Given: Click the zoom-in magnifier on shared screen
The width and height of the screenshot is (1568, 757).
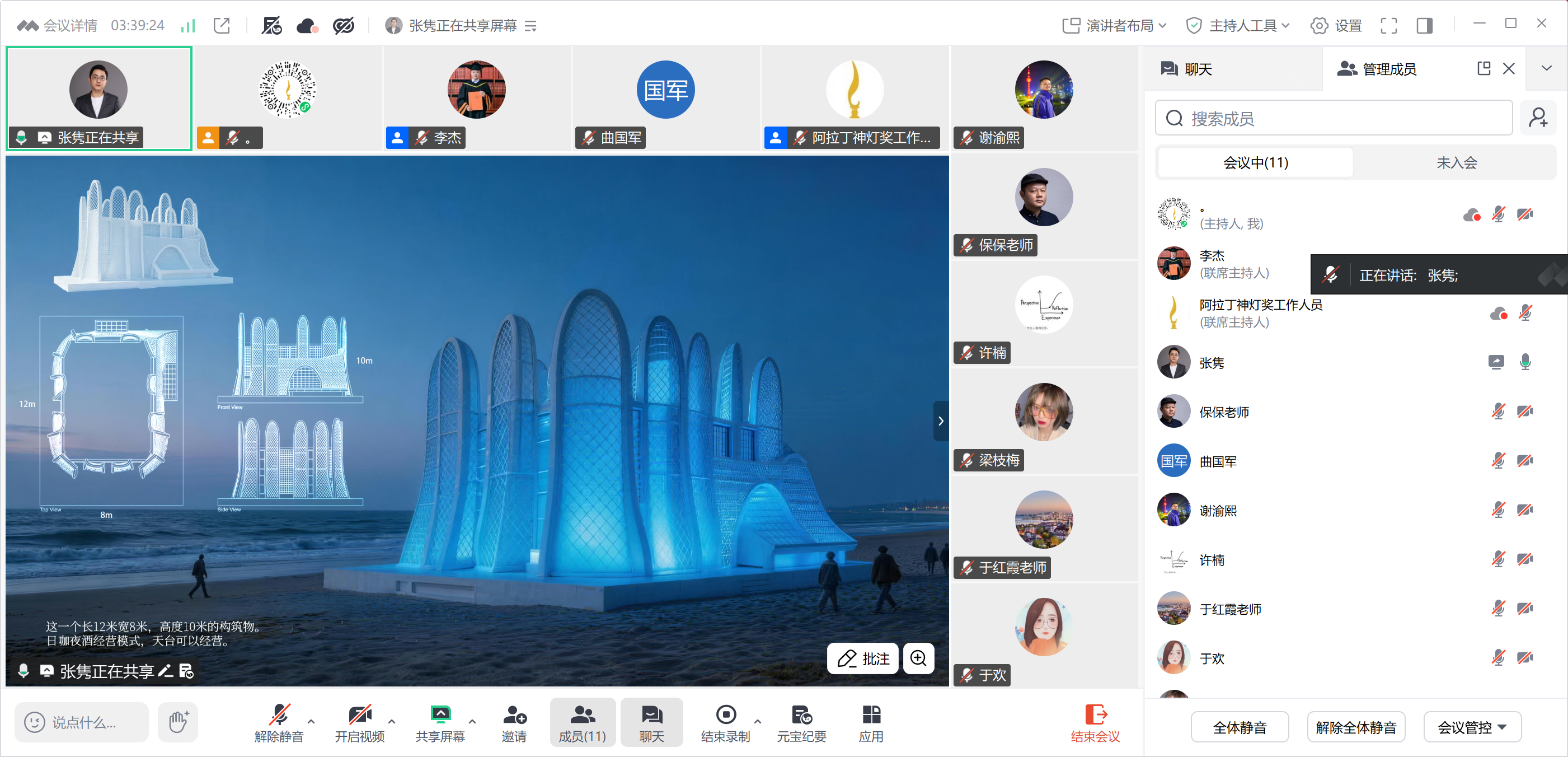Looking at the screenshot, I should point(918,658).
